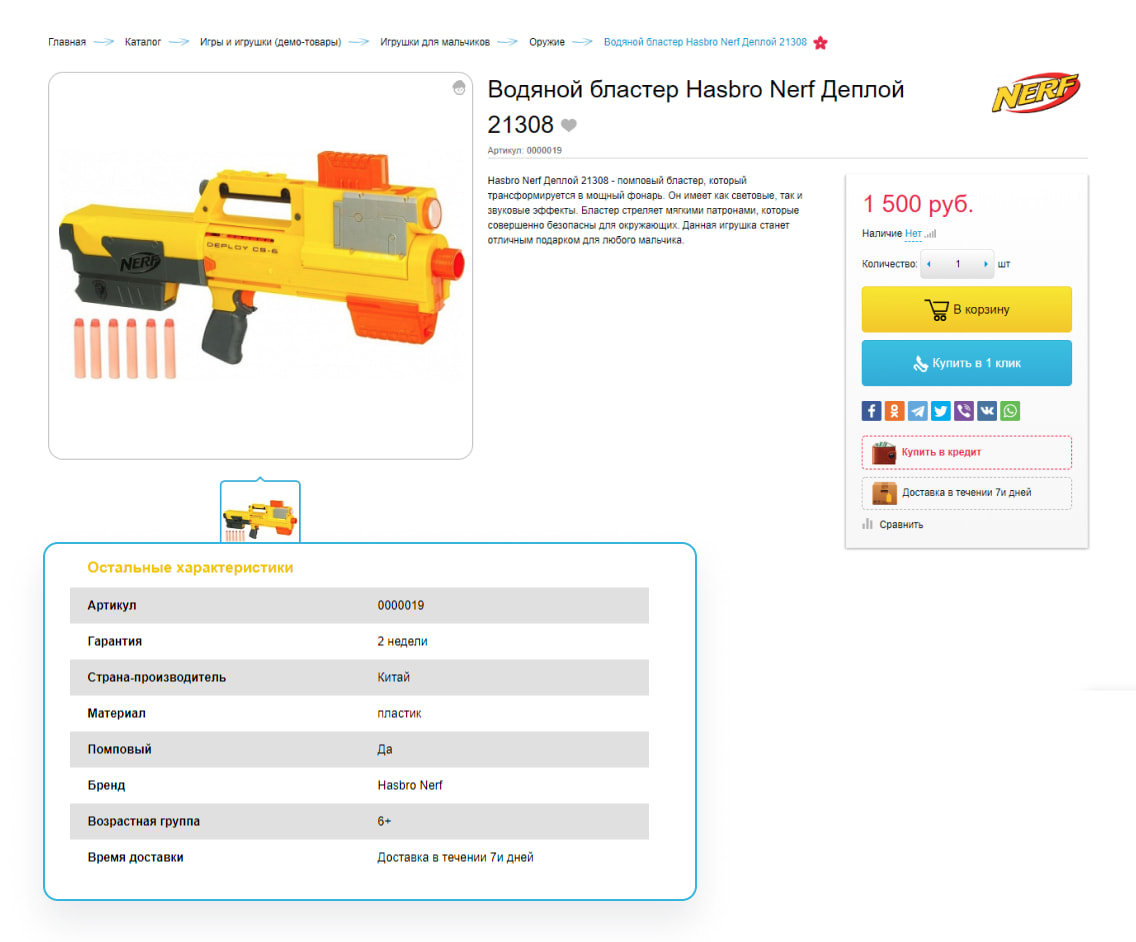Image resolution: width=1136 pixels, height=942 pixels.
Task: Click Возрастная группа value 6+
Action: [384, 821]
